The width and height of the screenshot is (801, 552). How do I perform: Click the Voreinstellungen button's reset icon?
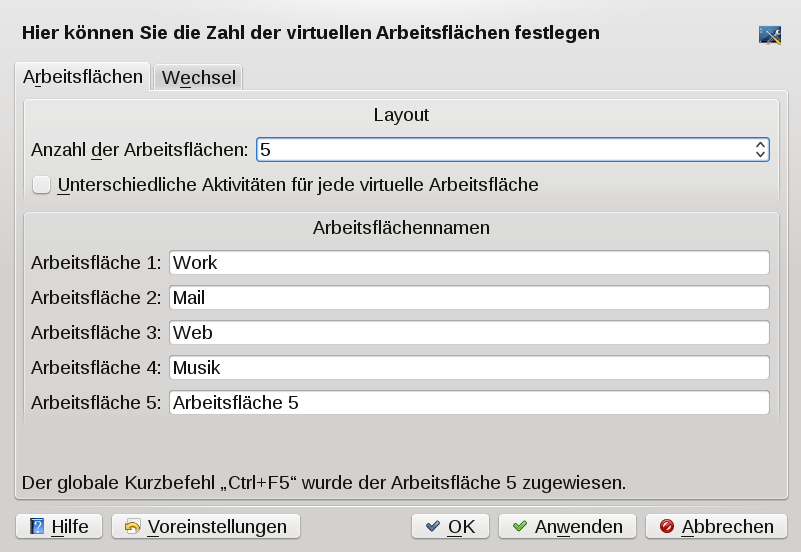point(132,526)
